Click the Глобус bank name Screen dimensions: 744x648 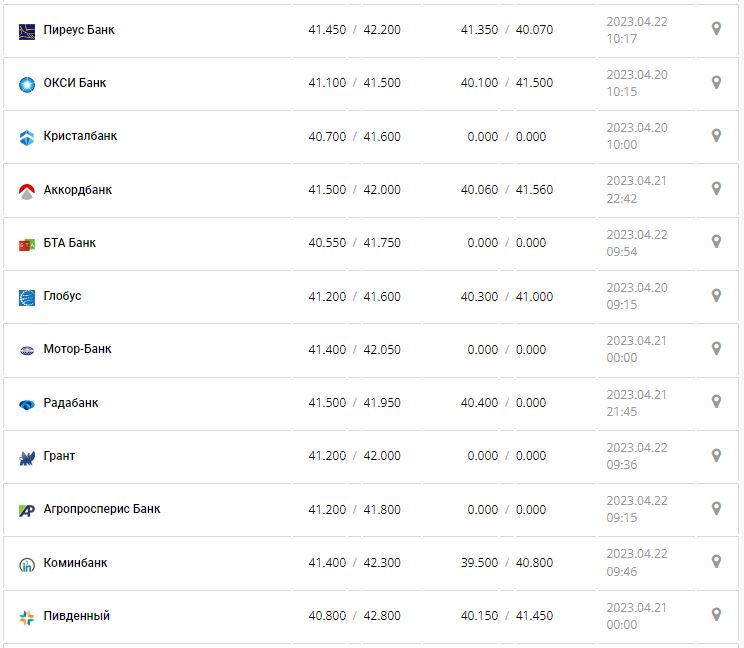click(63, 296)
